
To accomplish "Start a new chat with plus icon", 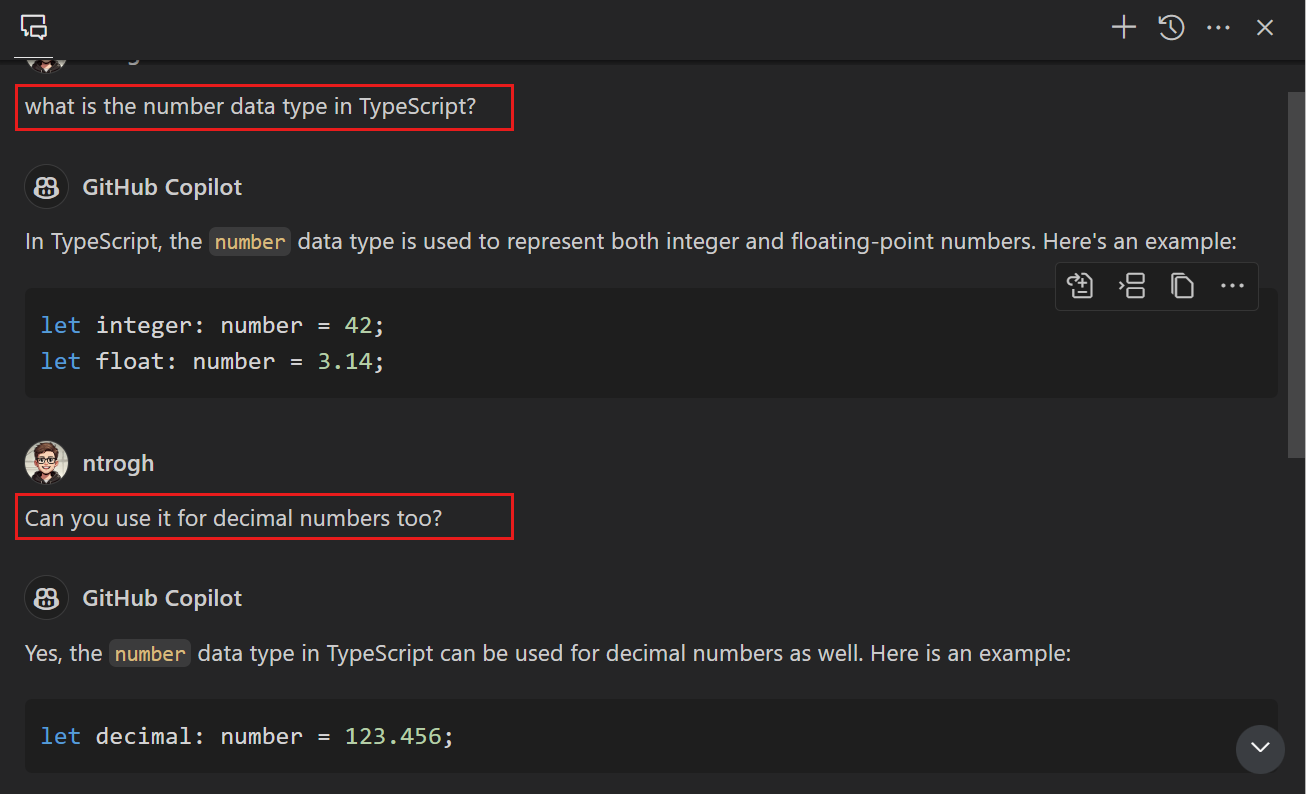I will pos(1124,28).
